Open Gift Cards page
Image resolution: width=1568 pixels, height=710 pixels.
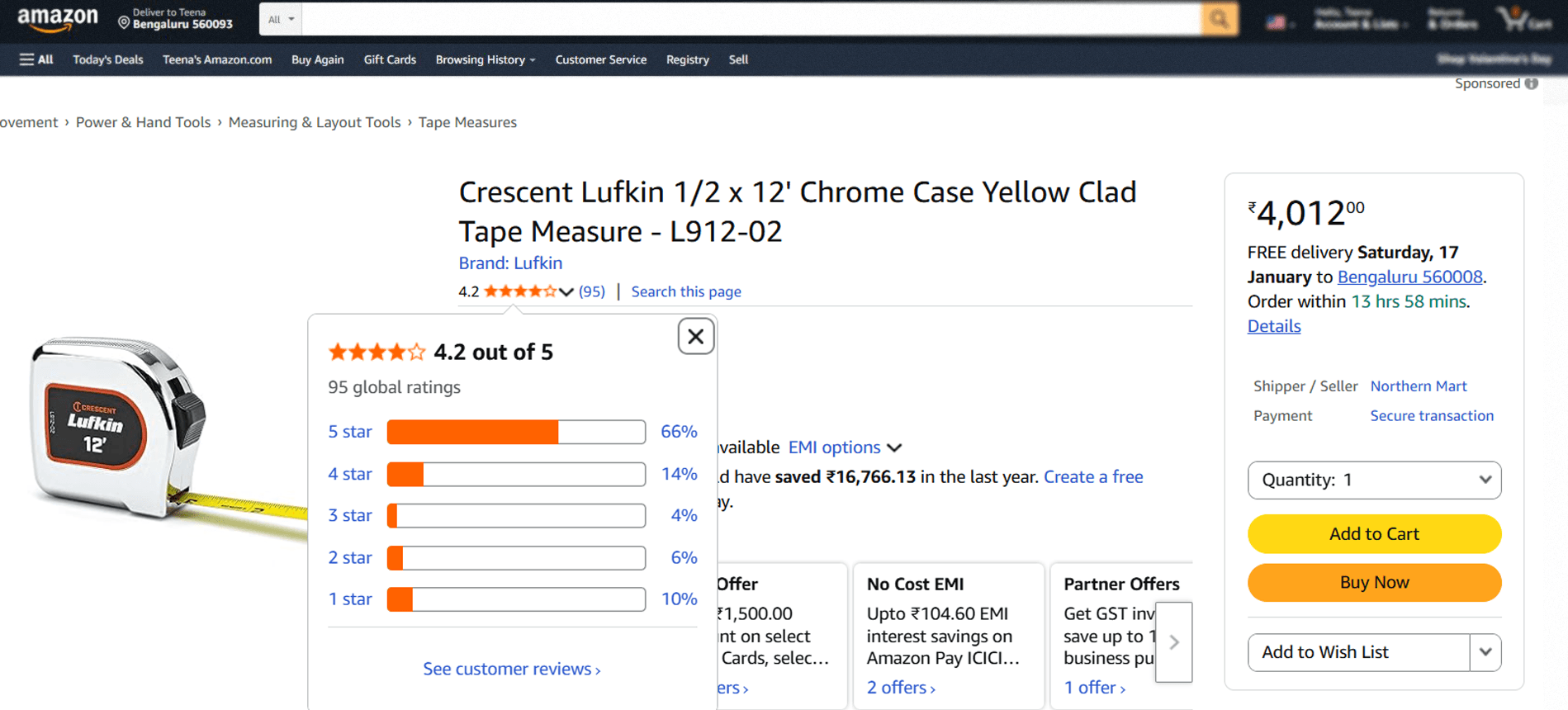(390, 59)
